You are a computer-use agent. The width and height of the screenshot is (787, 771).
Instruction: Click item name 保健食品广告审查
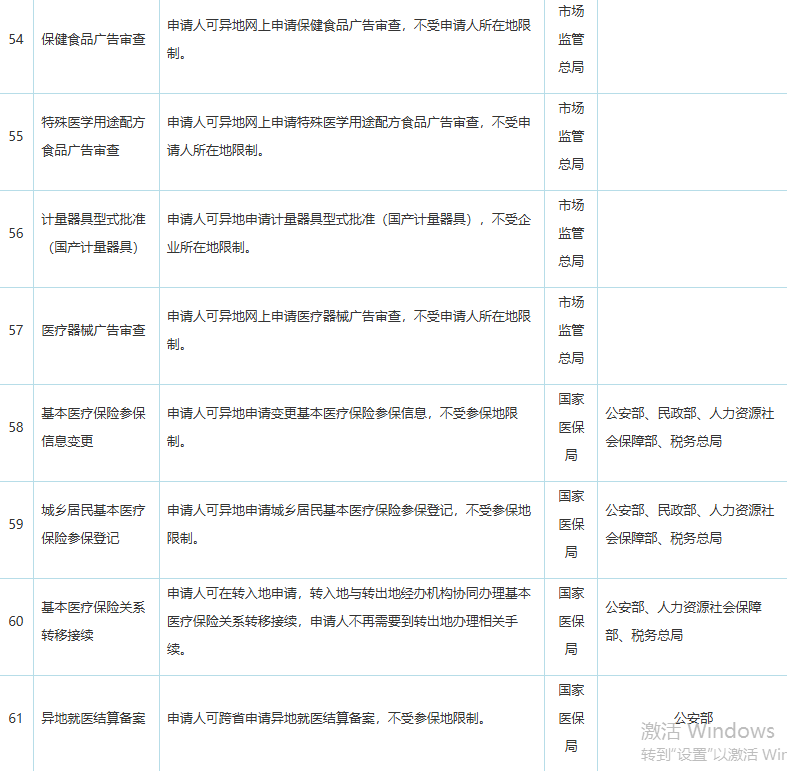[93, 39]
